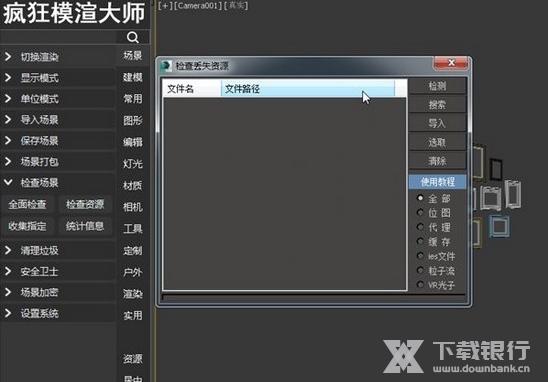Switch to the 渲染 tab
This screenshot has width=548, height=382.
(133, 294)
